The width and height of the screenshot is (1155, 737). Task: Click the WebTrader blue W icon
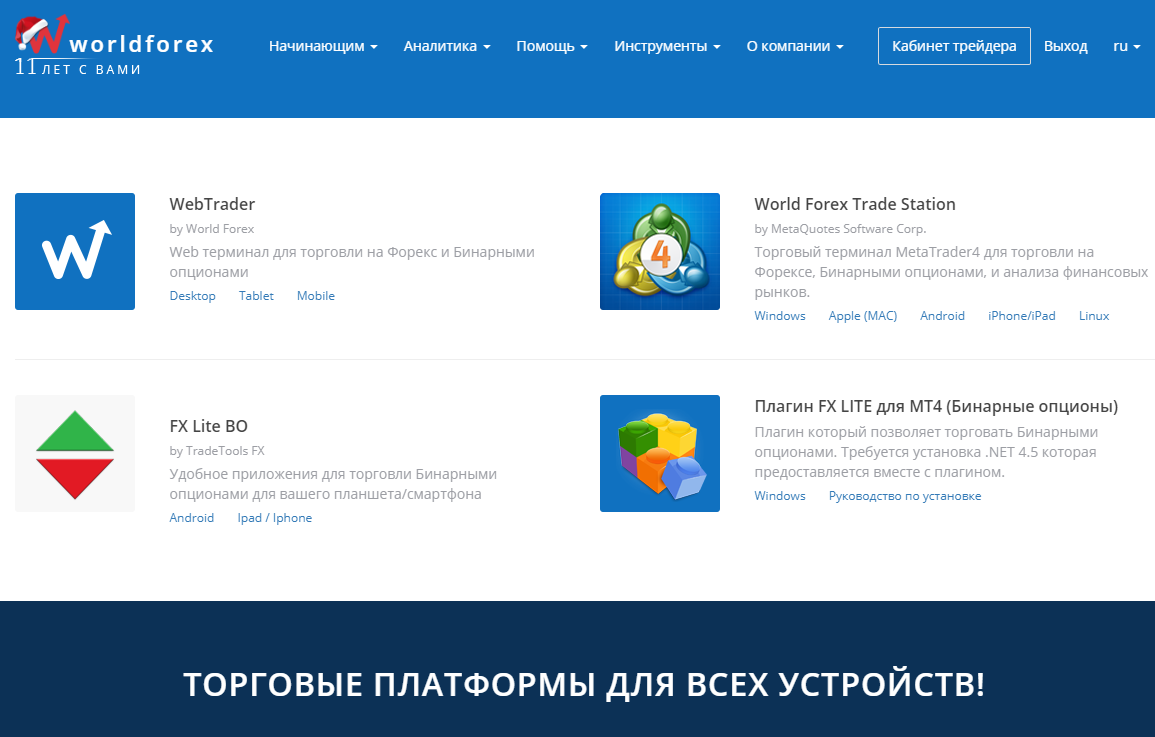click(75, 251)
